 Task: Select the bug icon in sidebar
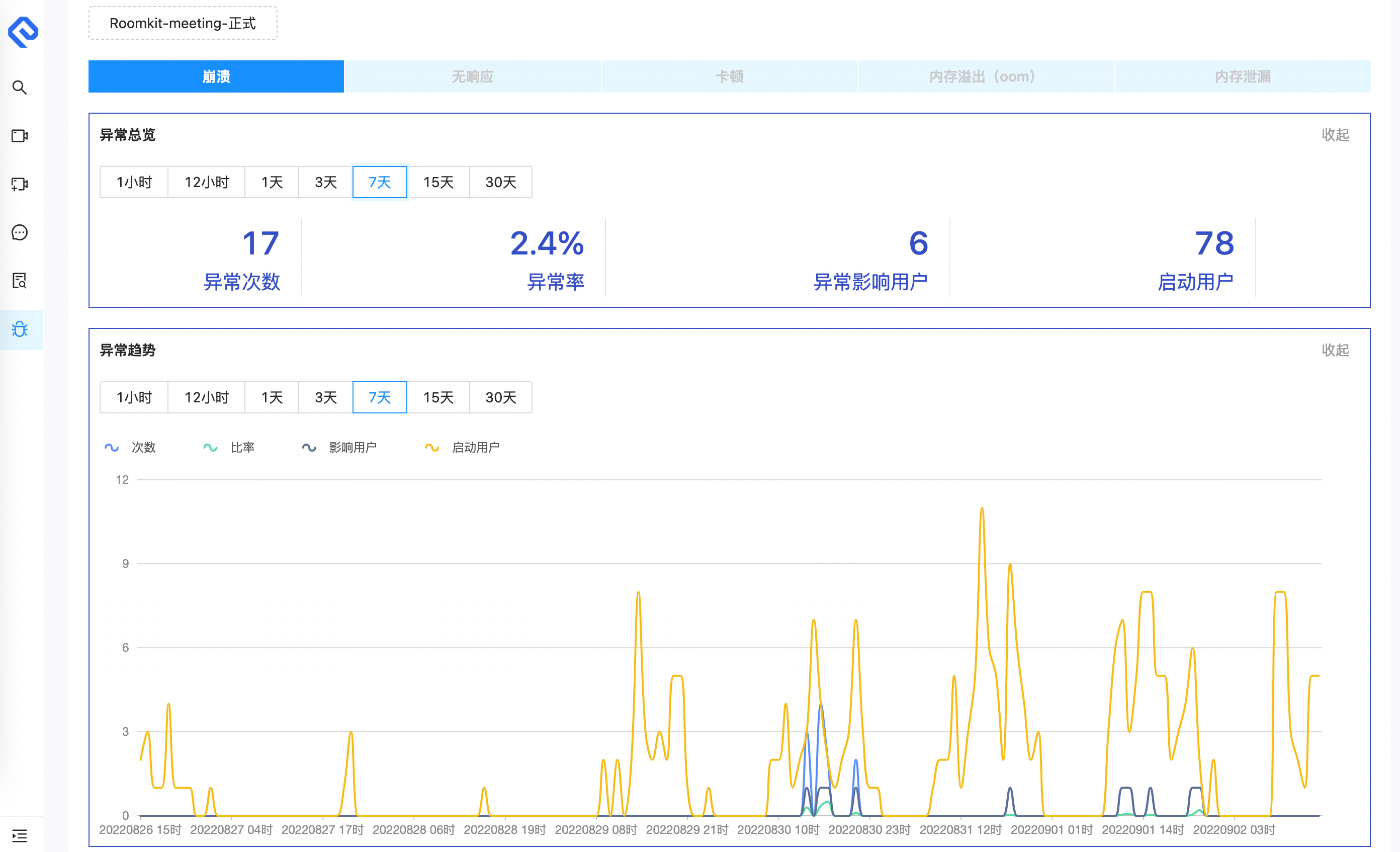pos(20,329)
